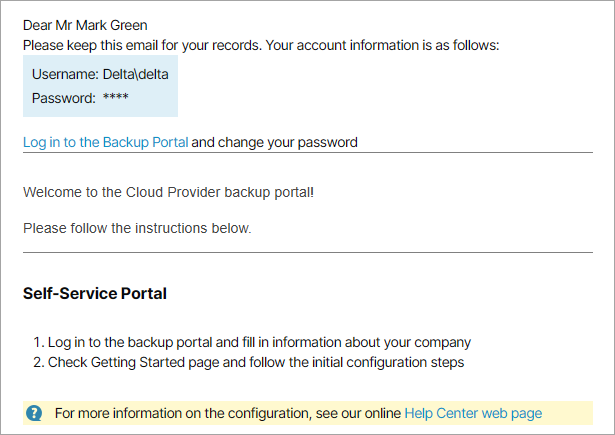Open the Help Center web page link
The image size is (615, 435).
(x=472, y=412)
